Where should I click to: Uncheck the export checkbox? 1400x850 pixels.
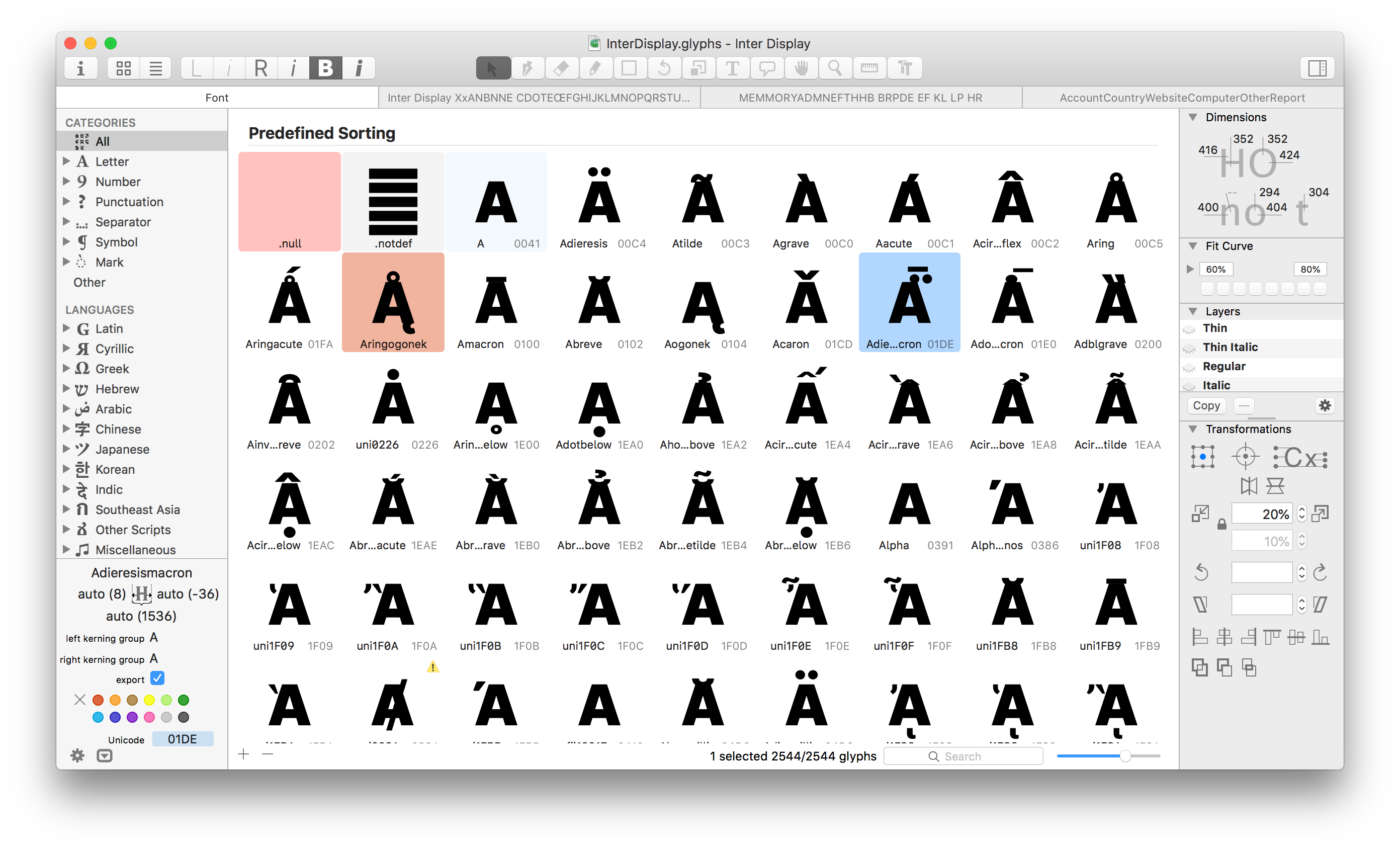(x=157, y=678)
